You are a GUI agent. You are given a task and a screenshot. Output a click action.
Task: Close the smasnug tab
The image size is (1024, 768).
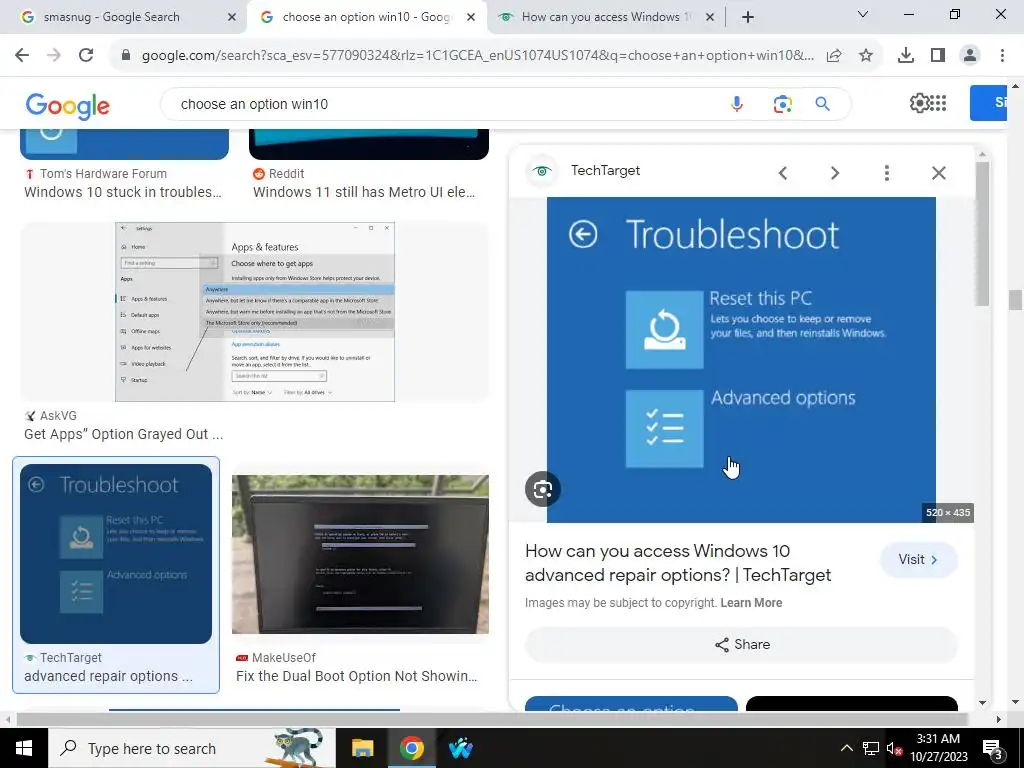(231, 17)
